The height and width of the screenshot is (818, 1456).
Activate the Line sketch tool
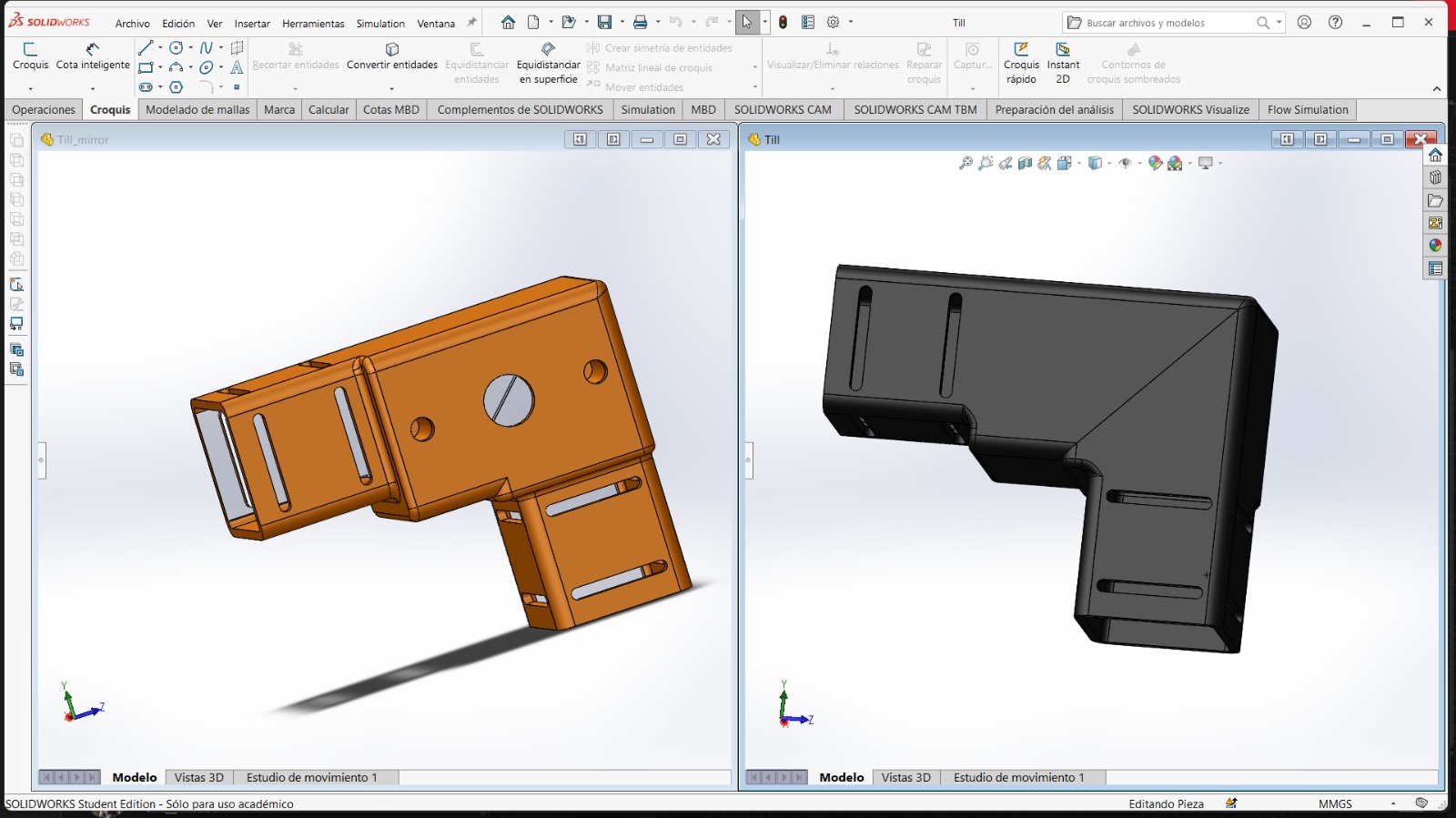(146, 47)
